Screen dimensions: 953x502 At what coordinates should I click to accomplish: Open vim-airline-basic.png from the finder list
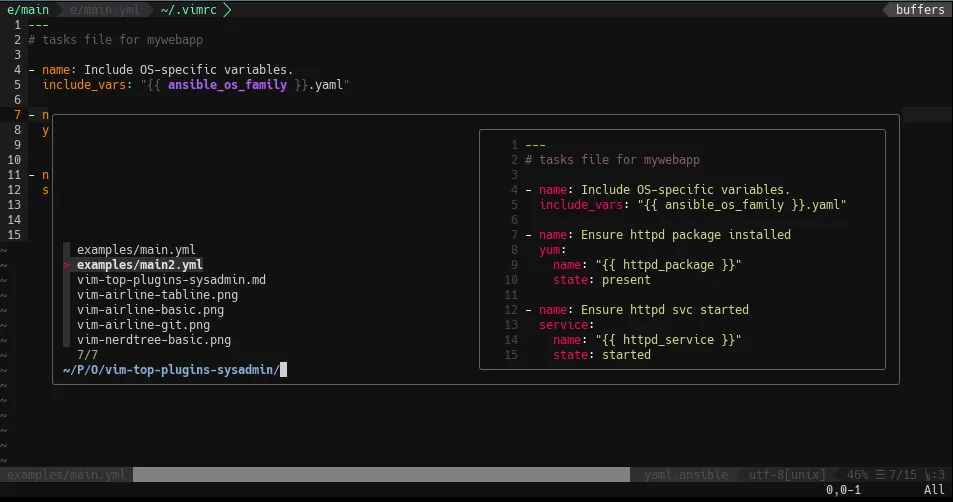click(x=150, y=310)
